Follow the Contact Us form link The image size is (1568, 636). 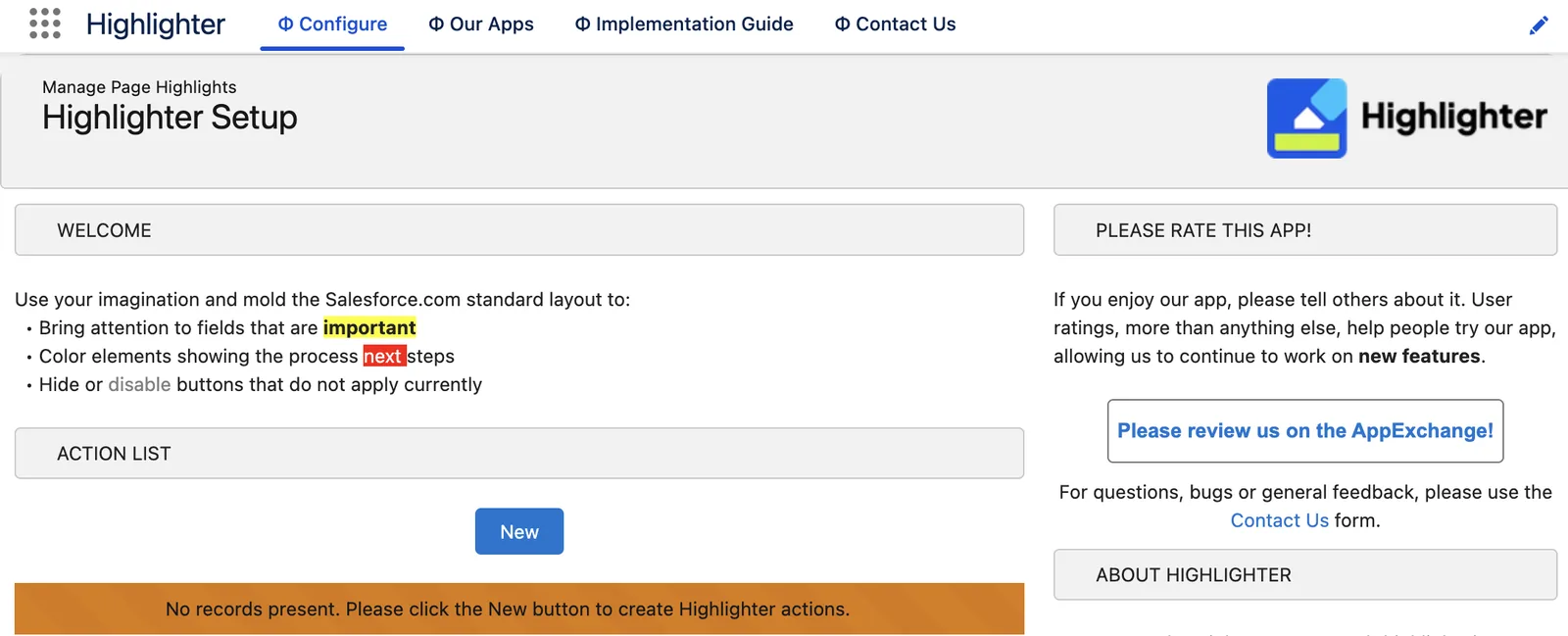click(1279, 520)
